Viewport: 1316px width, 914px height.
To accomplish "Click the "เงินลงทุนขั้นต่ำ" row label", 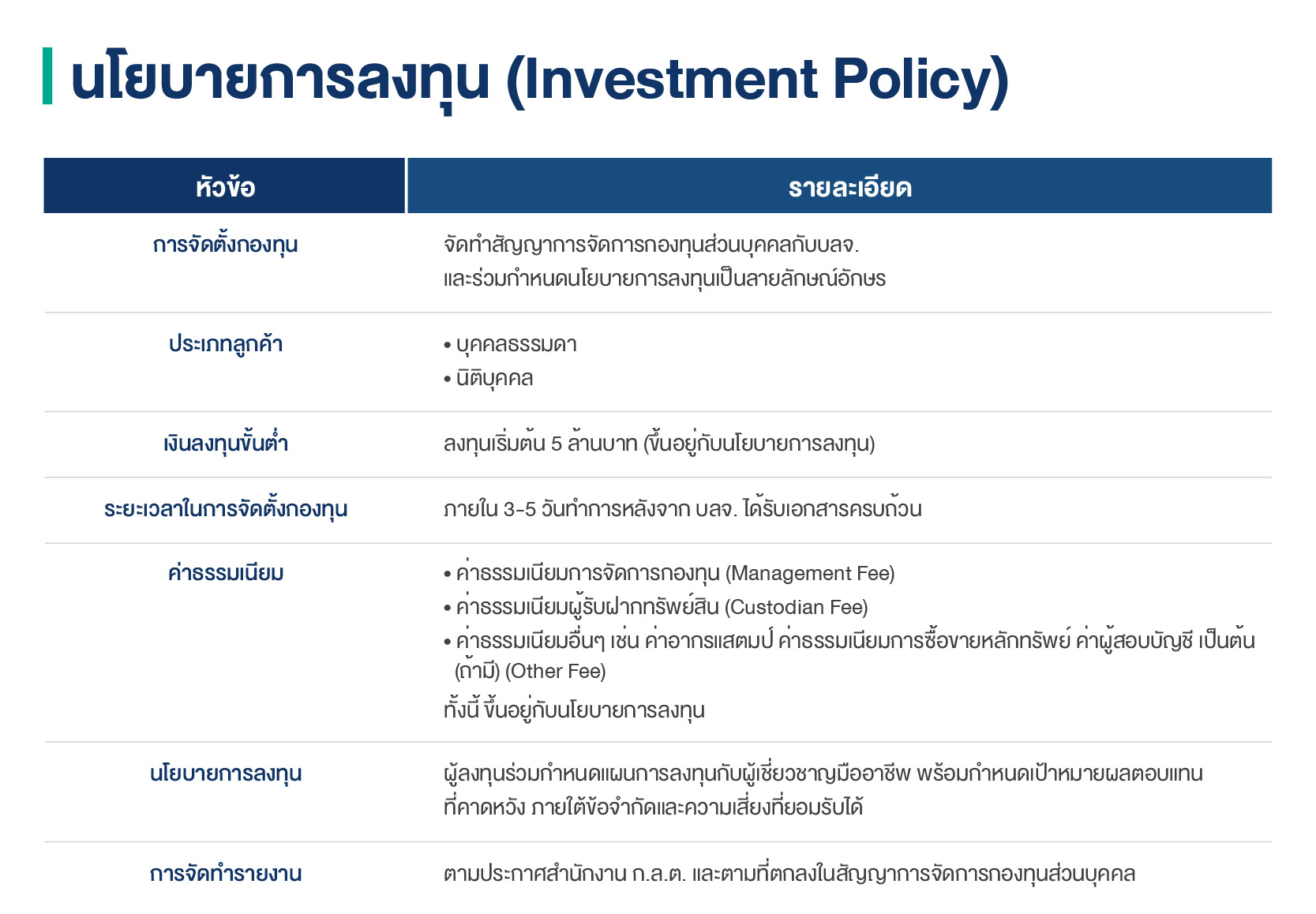I will (x=225, y=444).
